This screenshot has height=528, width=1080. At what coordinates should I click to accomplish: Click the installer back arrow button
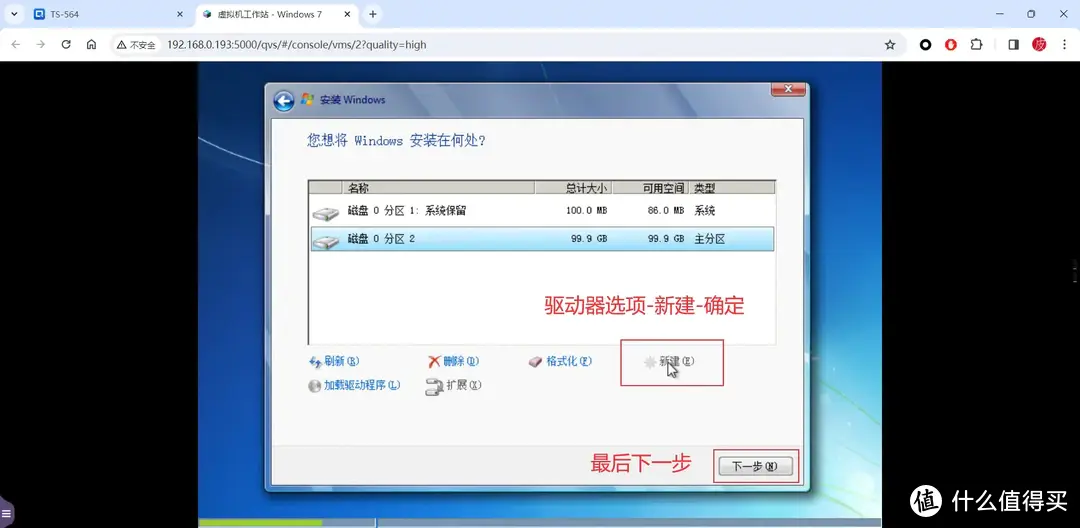point(284,101)
